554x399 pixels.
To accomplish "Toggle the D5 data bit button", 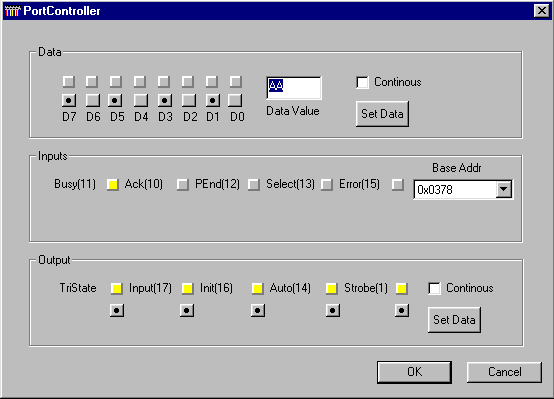I will (x=116, y=100).
